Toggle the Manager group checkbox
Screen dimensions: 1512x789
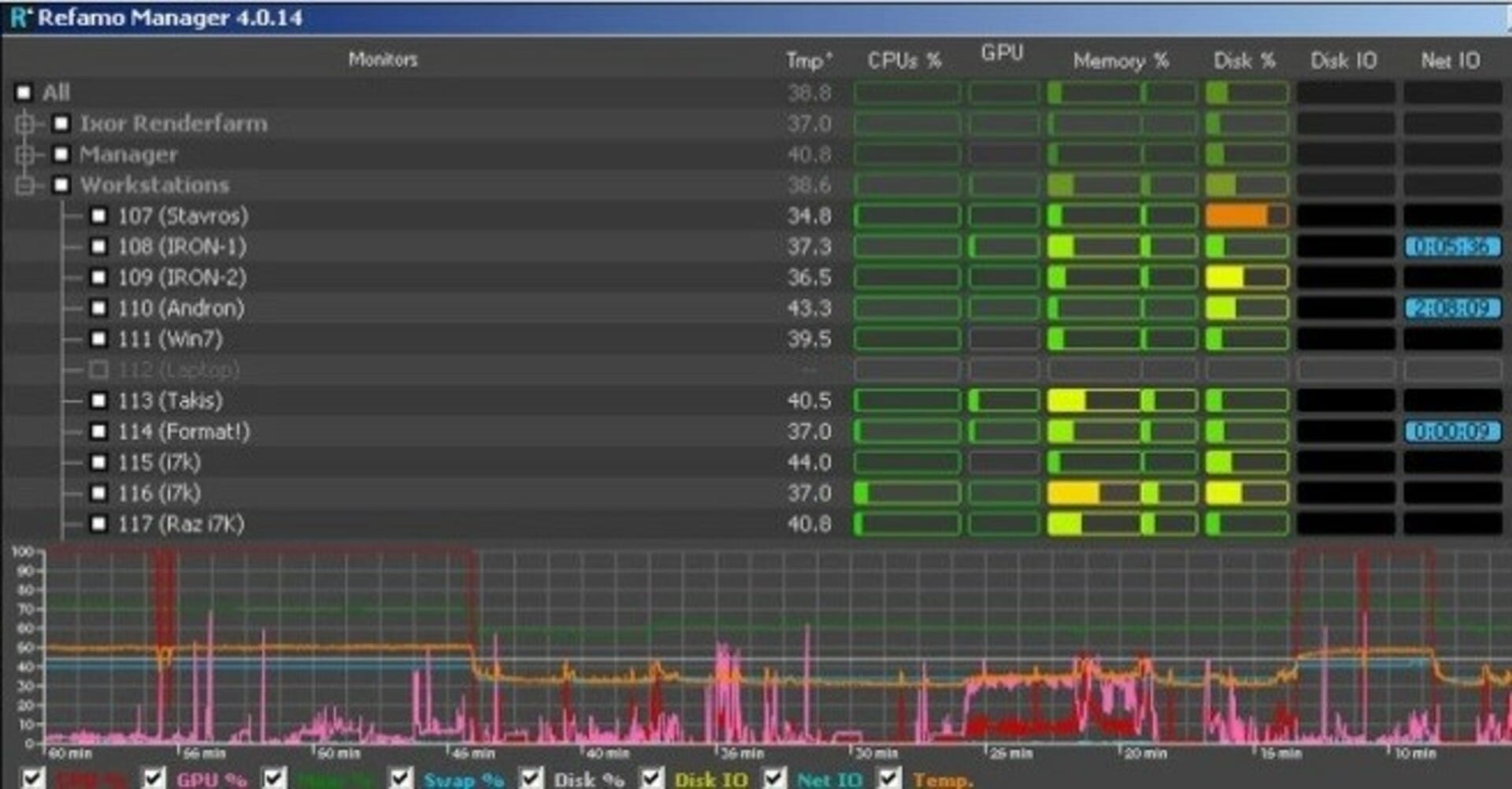click(x=61, y=154)
